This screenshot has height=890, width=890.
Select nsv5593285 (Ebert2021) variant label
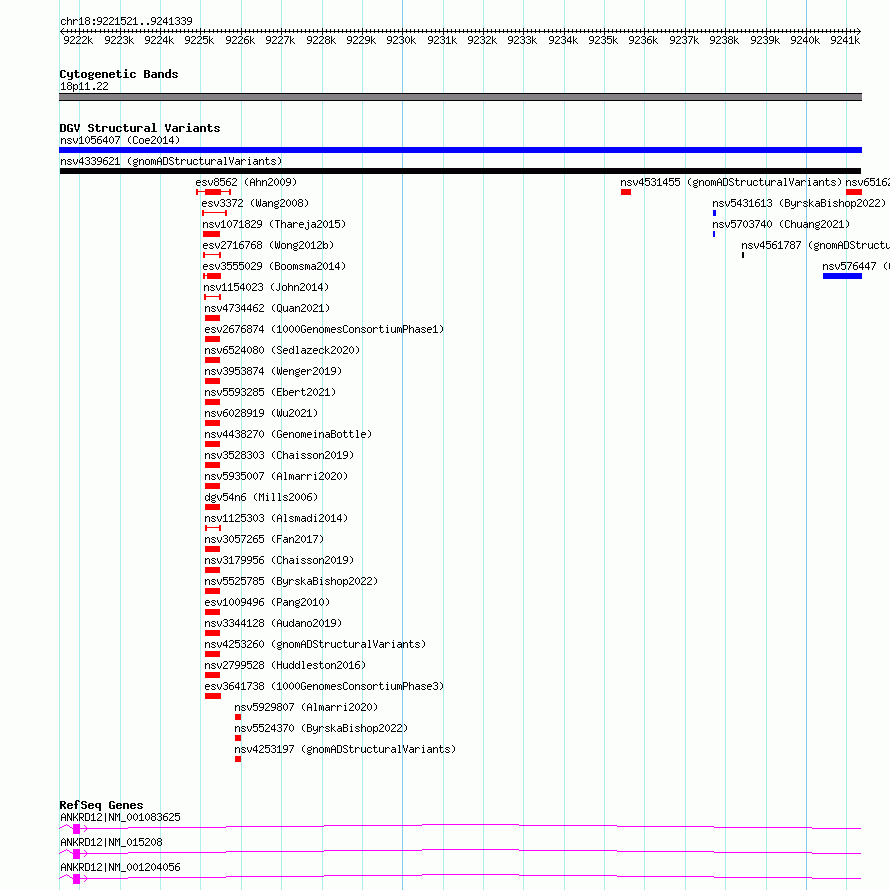[x=270, y=392]
